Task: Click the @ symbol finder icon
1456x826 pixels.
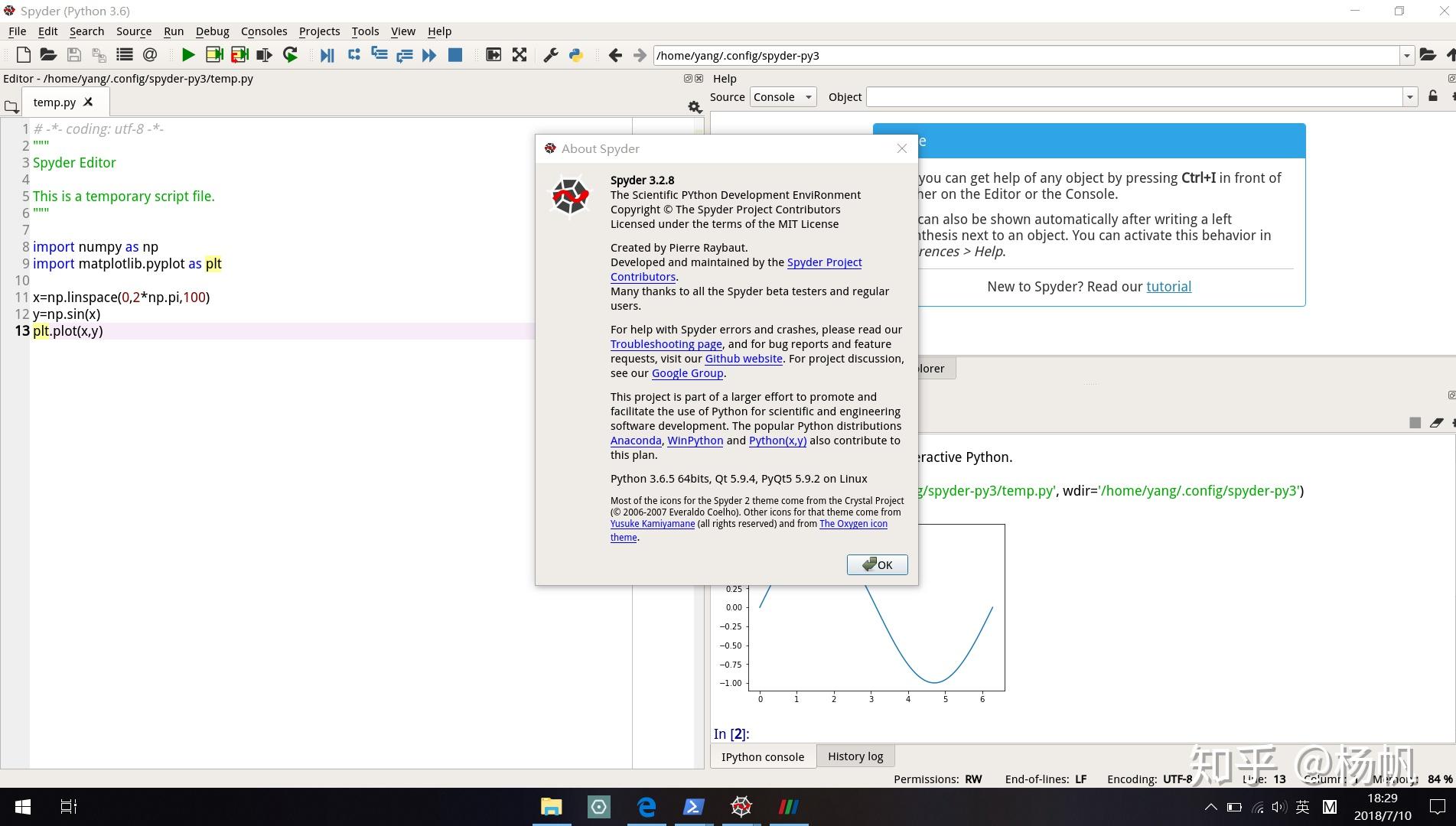Action: point(150,55)
